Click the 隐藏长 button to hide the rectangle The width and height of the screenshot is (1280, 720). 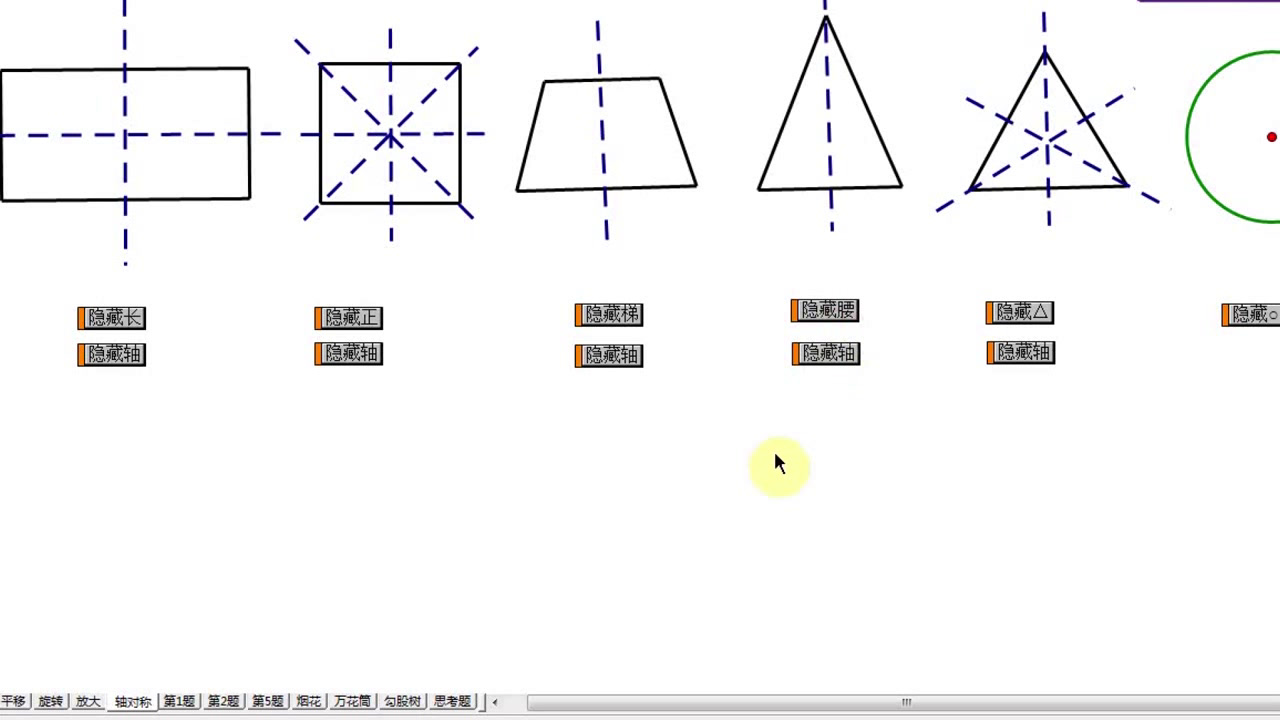(x=112, y=318)
